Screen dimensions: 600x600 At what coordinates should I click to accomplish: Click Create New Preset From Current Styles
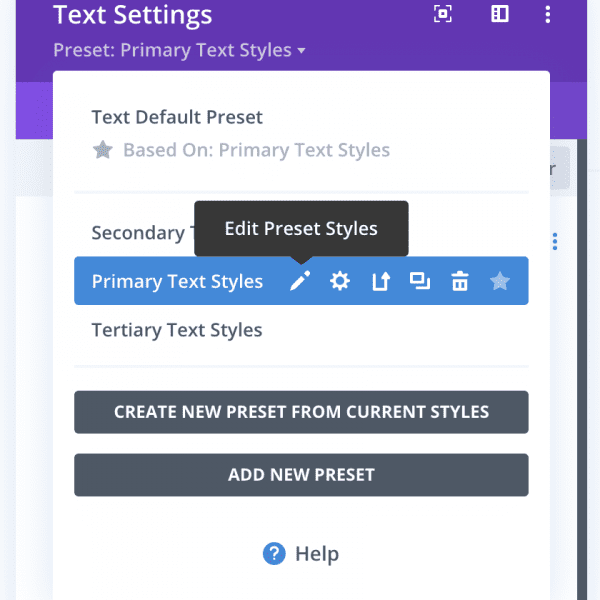(x=301, y=412)
